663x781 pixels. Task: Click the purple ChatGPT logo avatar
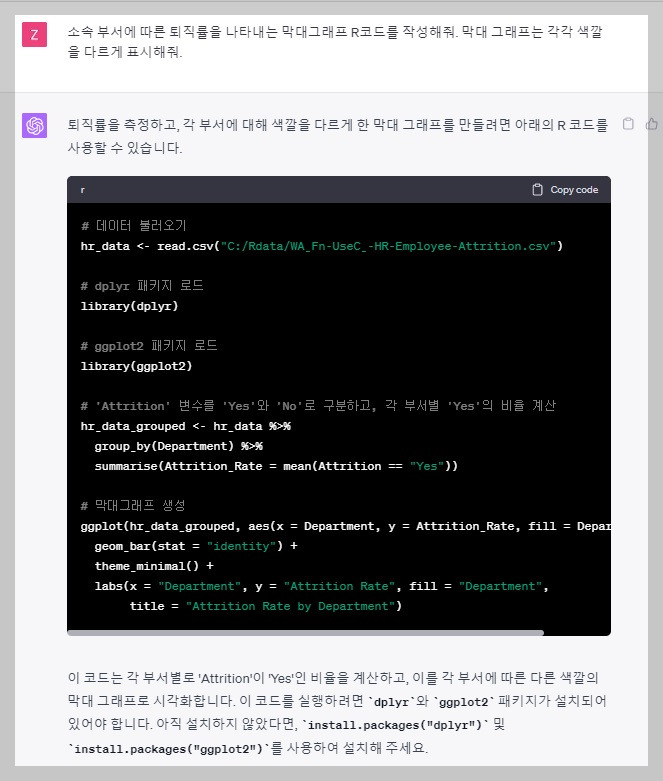coord(34,125)
